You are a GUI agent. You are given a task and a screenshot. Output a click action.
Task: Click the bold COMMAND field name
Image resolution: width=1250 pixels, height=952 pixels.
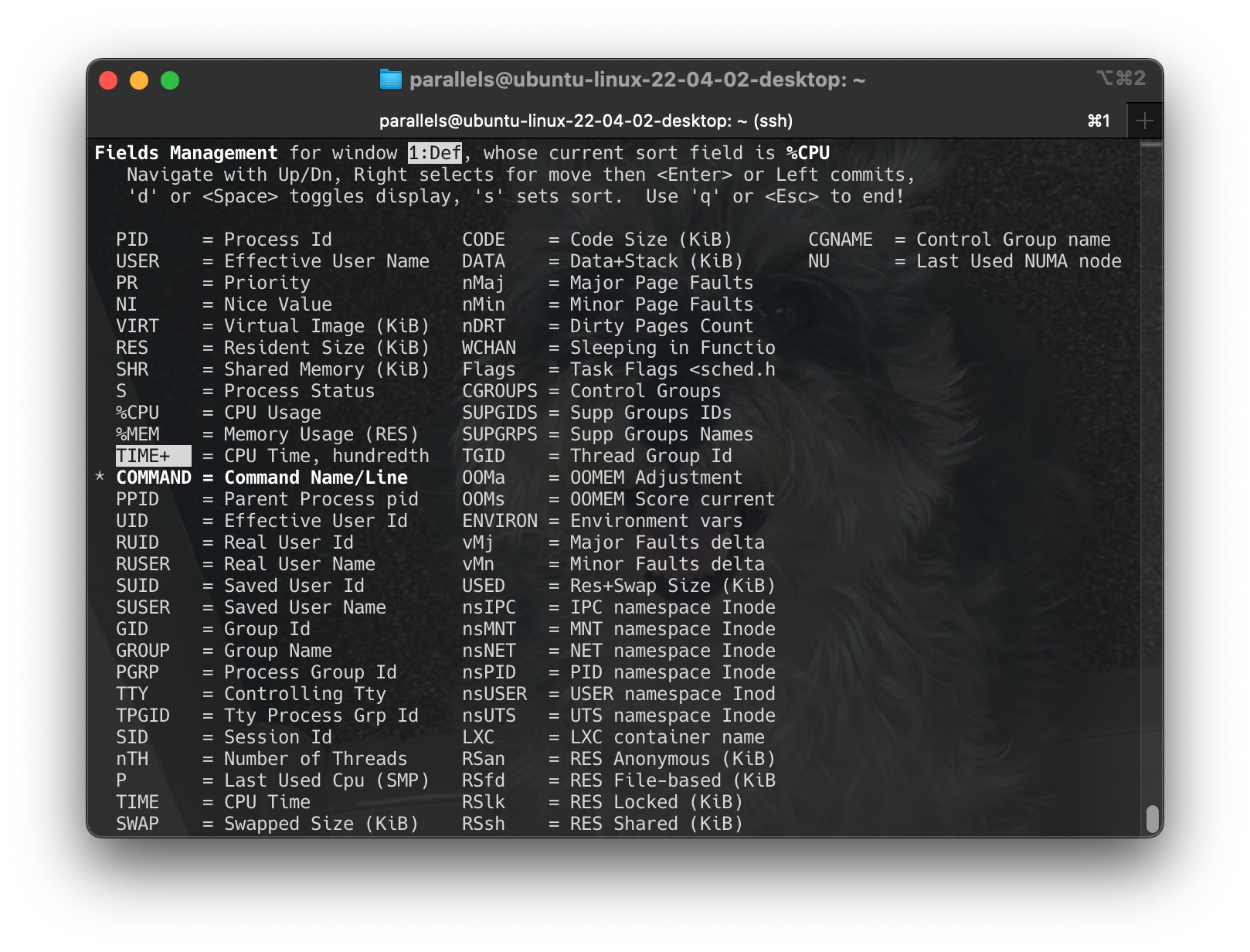[154, 478]
